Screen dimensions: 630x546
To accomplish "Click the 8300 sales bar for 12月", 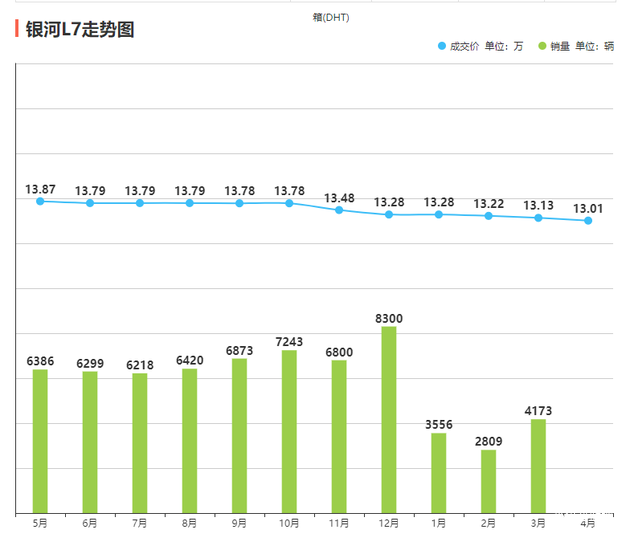I will point(389,420).
